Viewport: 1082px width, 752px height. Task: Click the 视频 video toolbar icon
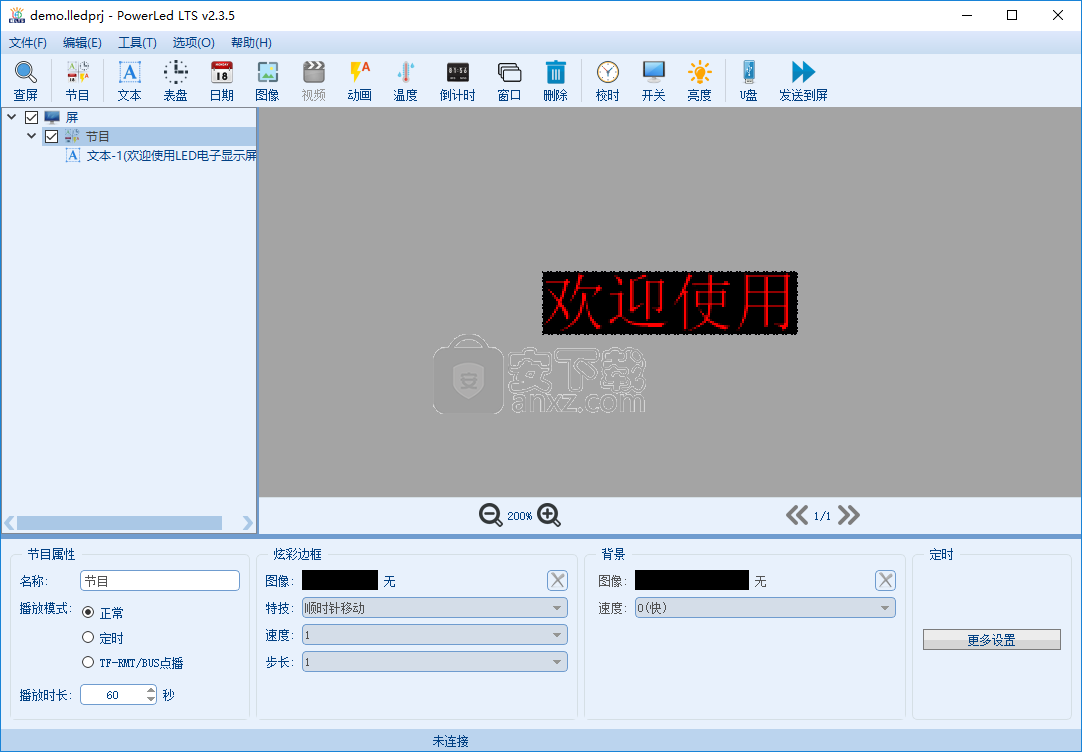pyautogui.click(x=313, y=81)
